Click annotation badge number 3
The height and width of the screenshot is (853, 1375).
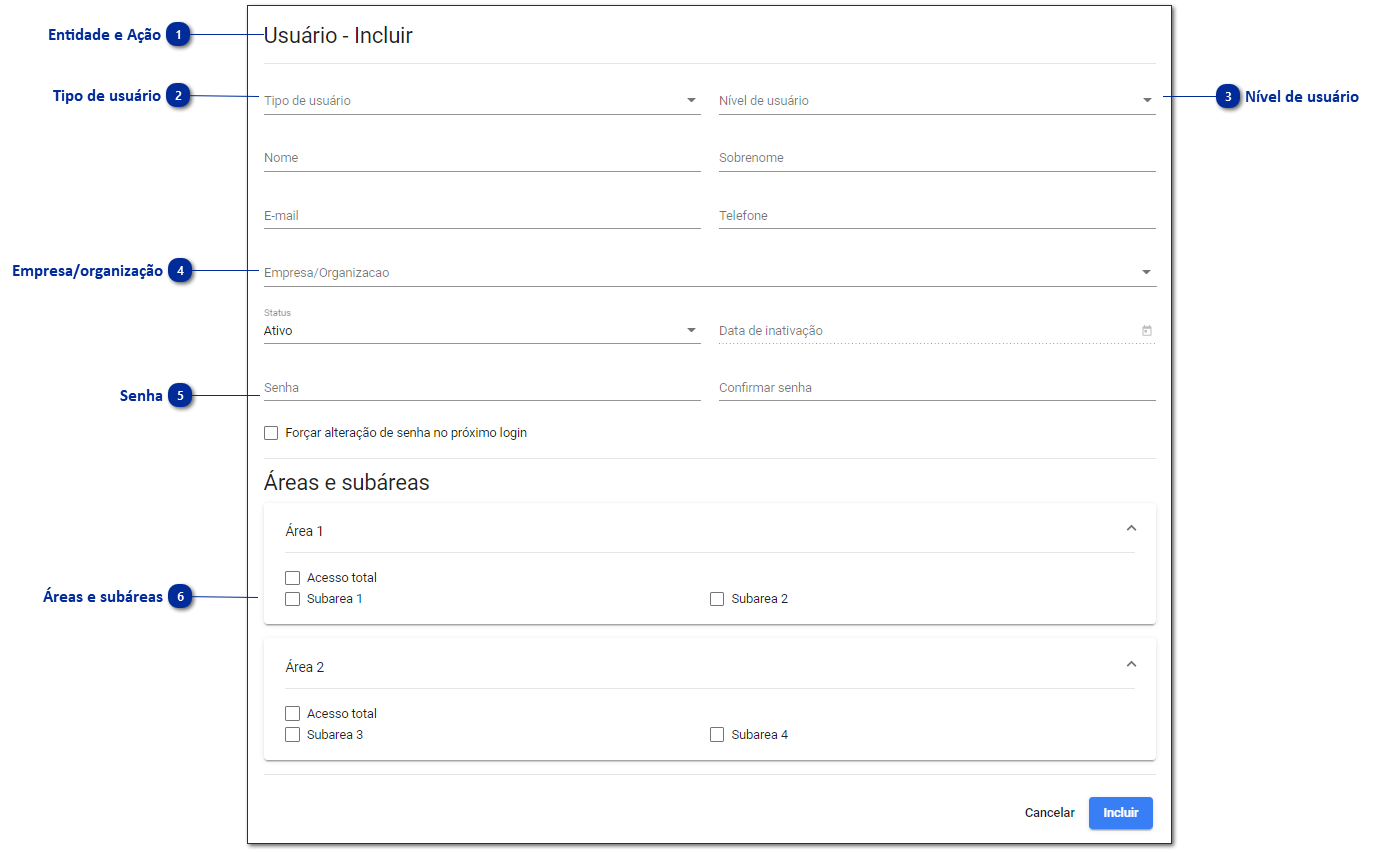1228,97
